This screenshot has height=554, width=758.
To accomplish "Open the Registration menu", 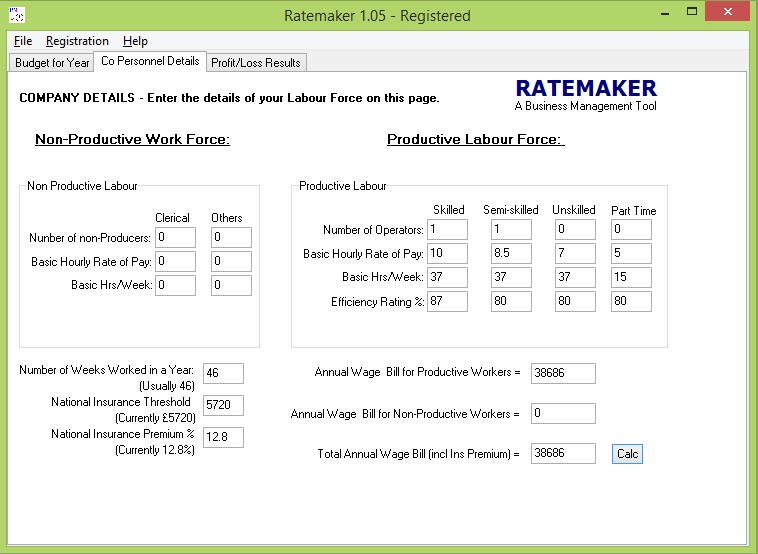I will (x=77, y=41).
